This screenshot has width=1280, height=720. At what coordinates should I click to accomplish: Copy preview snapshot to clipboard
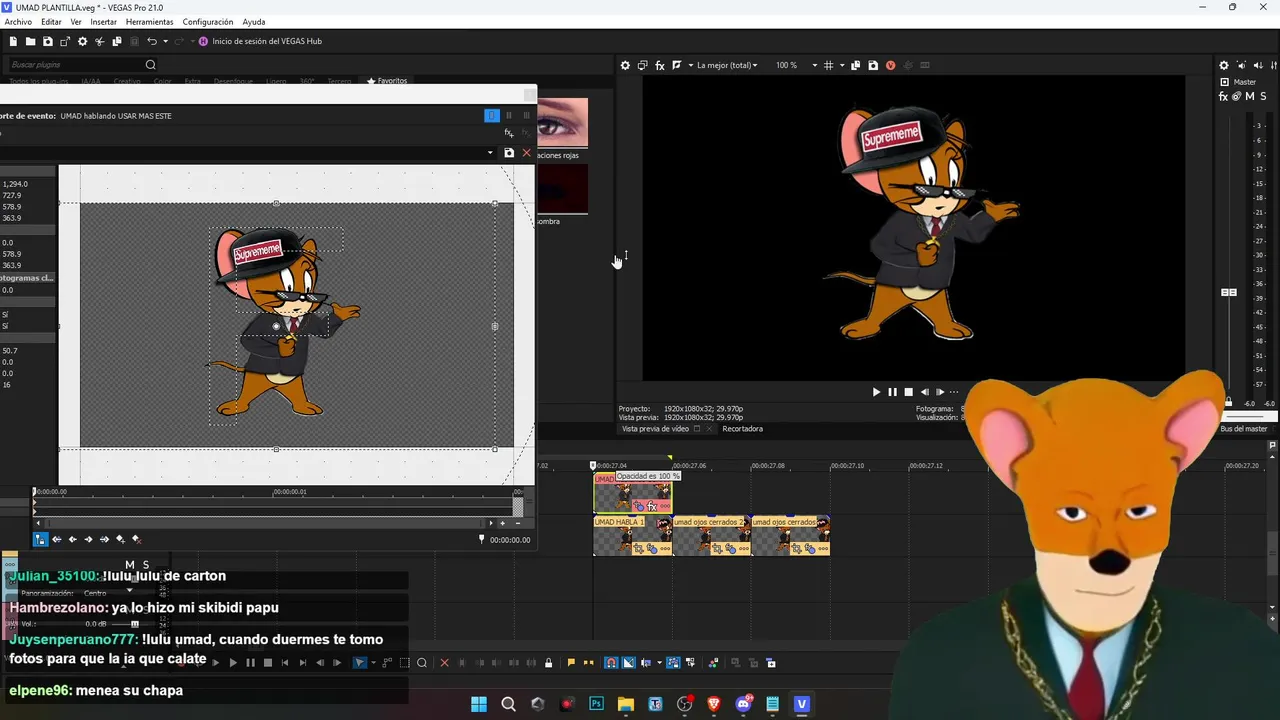tap(855, 65)
